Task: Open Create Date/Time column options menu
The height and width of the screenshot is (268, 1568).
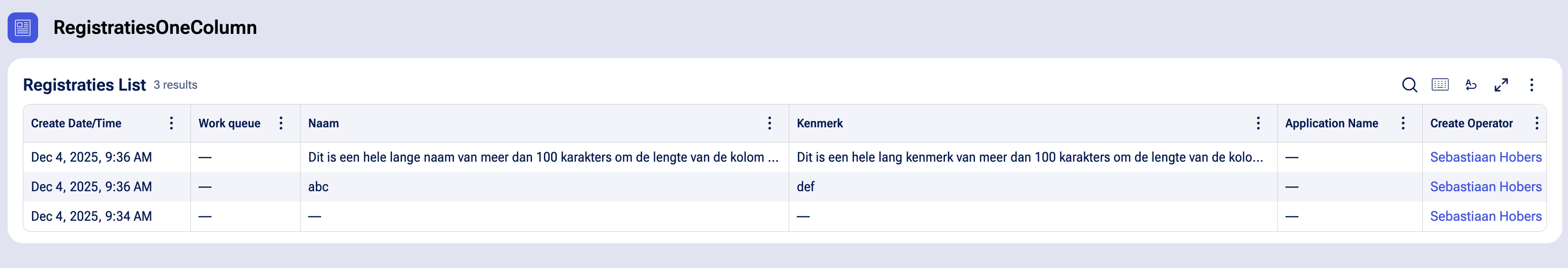Action: click(171, 123)
